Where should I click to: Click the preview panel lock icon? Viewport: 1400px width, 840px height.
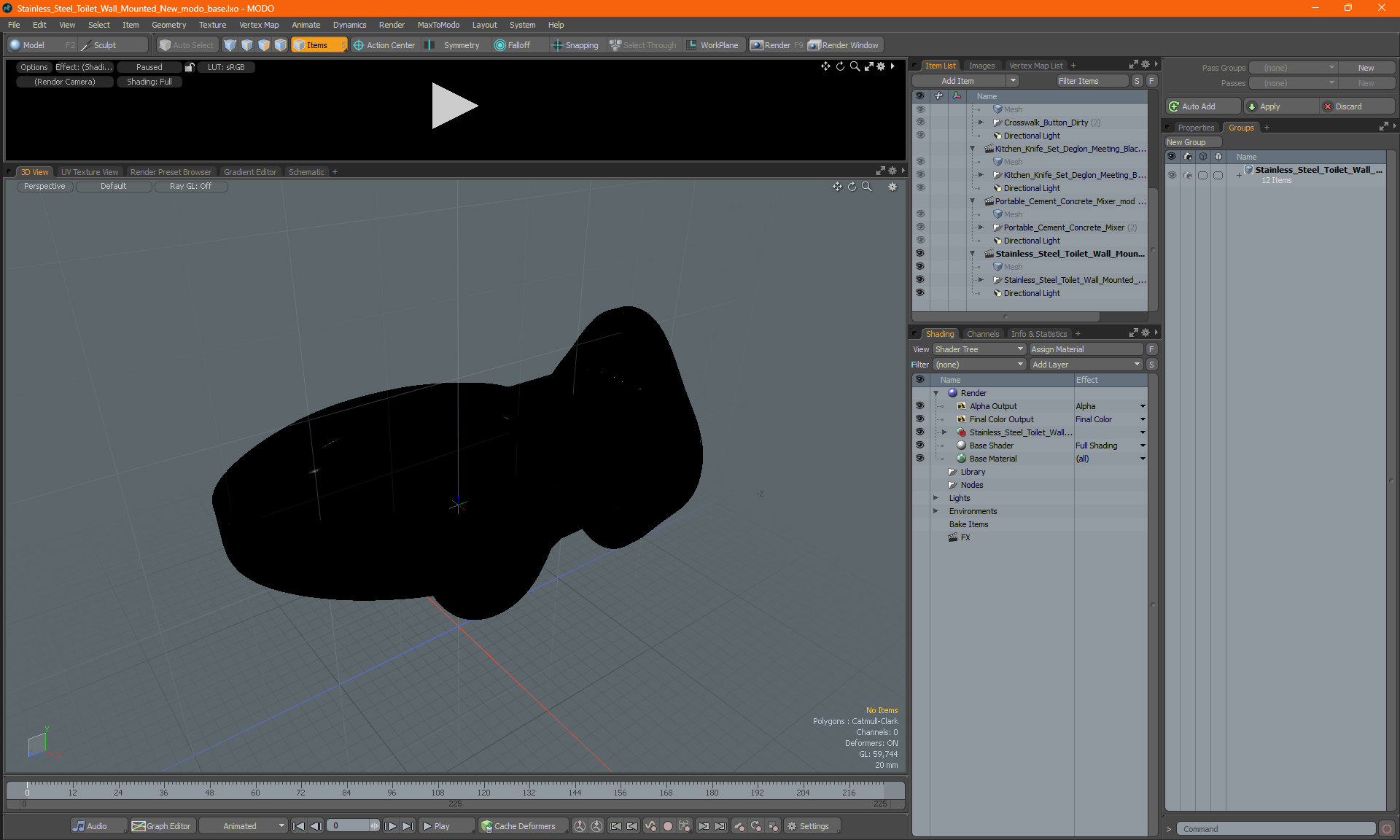tap(190, 67)
